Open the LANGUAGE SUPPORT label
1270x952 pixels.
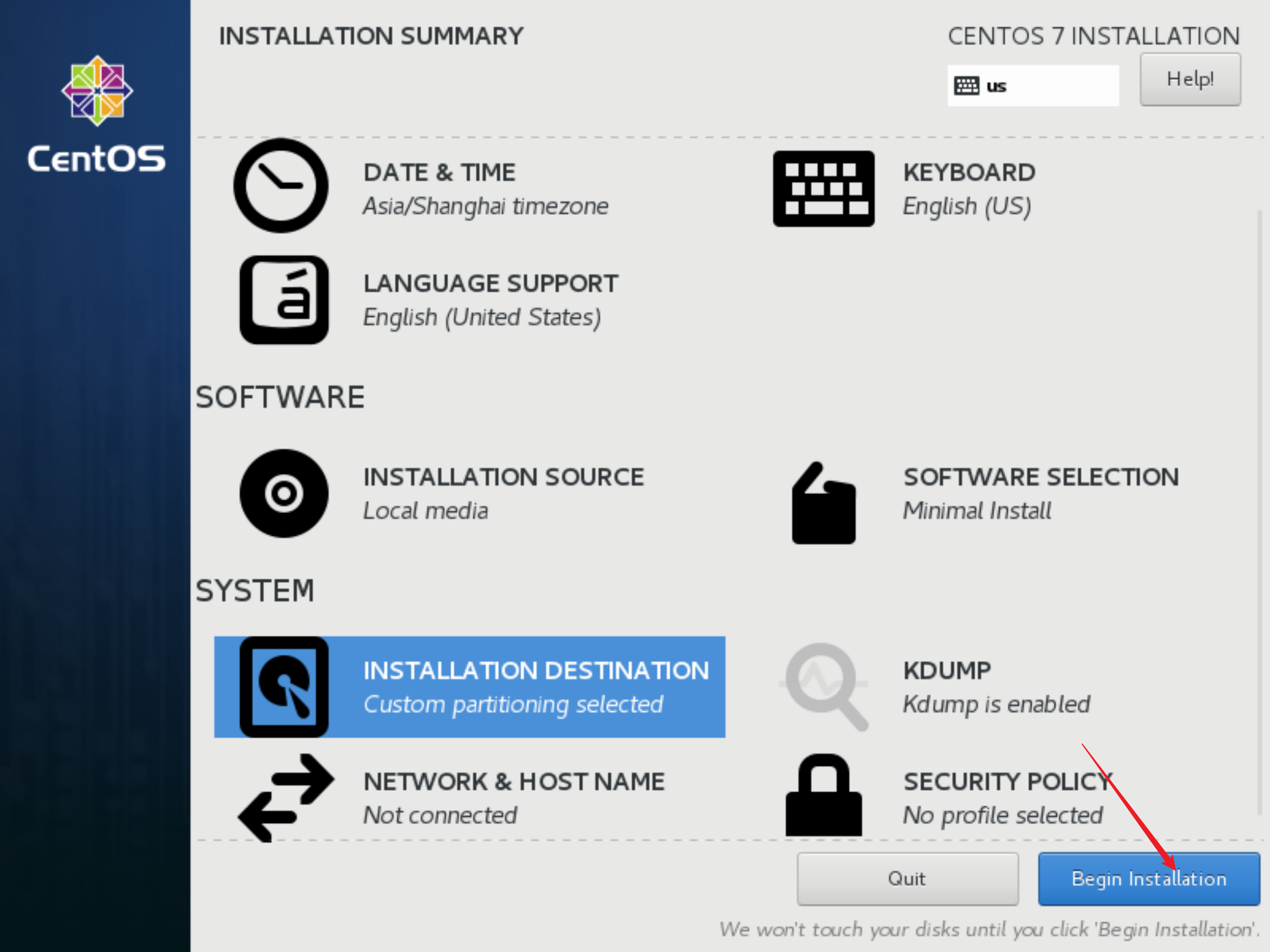point(491,284)
